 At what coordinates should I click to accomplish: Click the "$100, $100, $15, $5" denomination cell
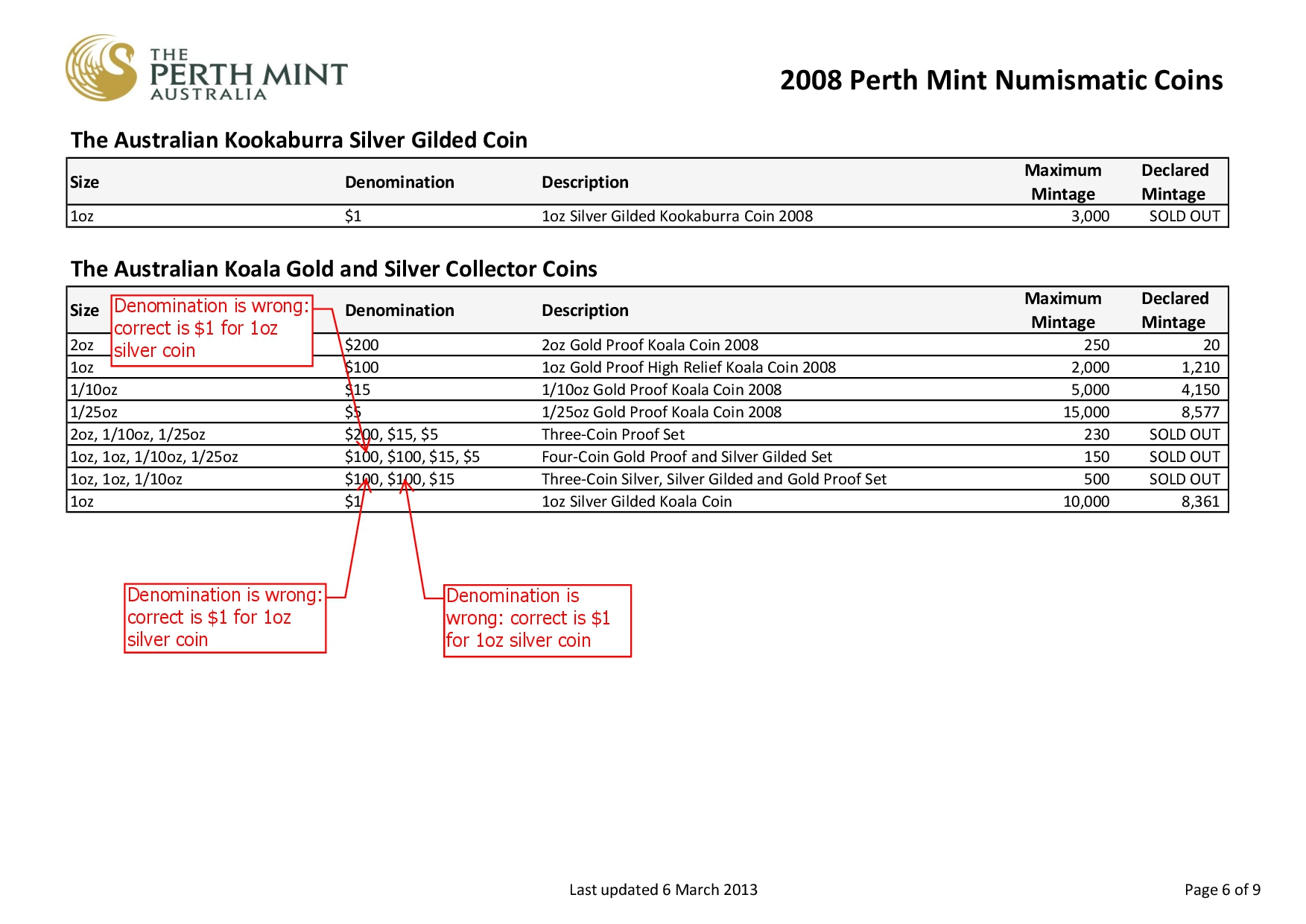coord(412,457)
